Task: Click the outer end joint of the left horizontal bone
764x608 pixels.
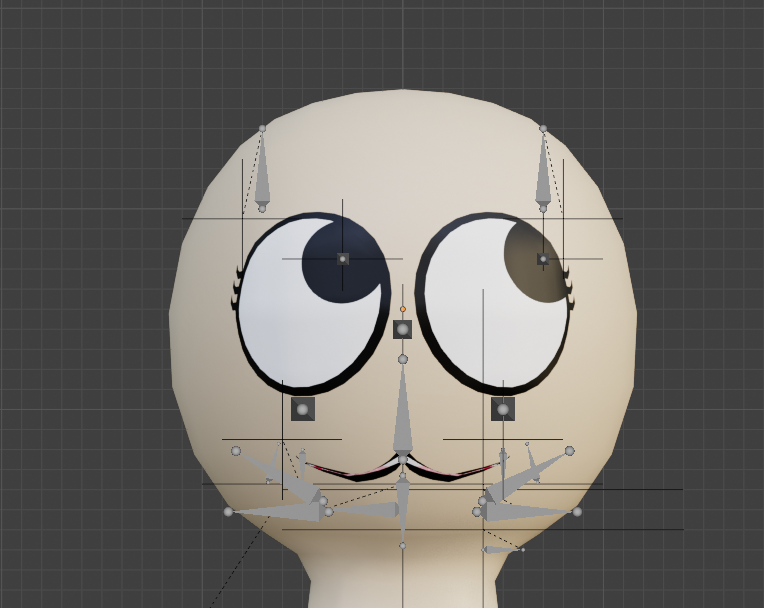Action: click(x=228, y=512)
